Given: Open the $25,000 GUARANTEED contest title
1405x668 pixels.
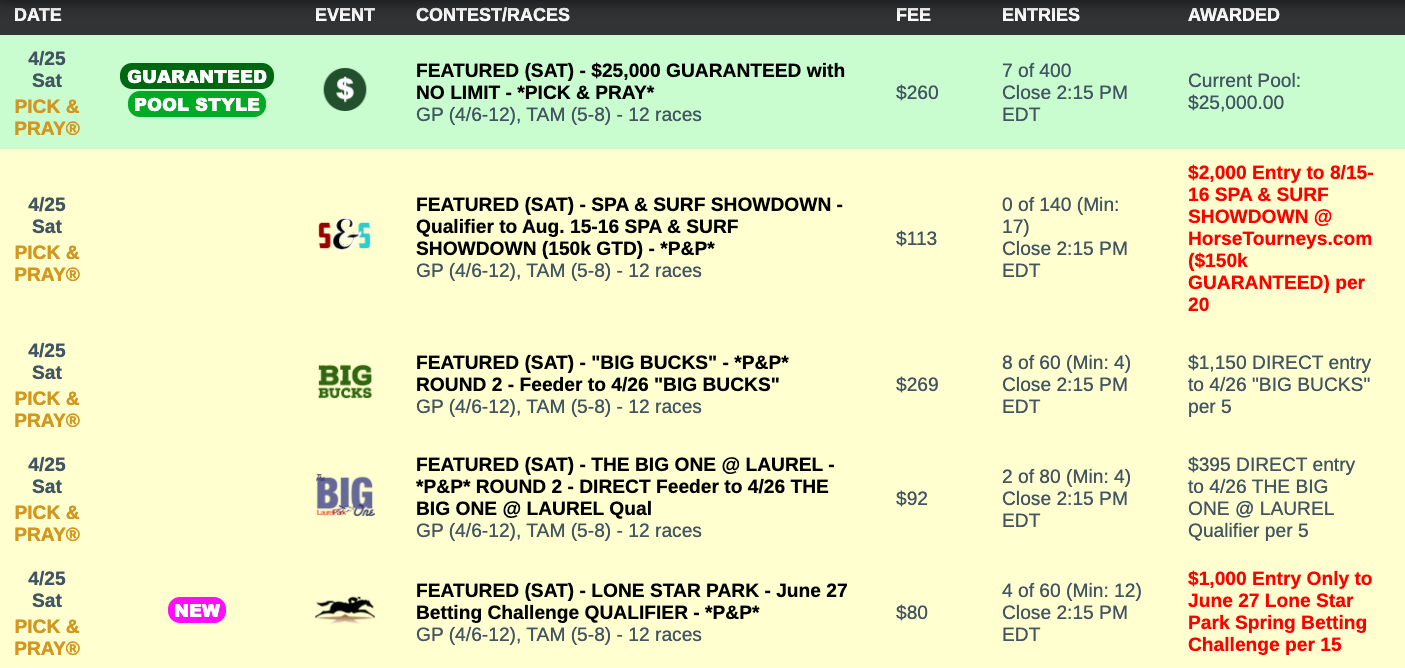Looking at the screenshot, I should 630,81.
